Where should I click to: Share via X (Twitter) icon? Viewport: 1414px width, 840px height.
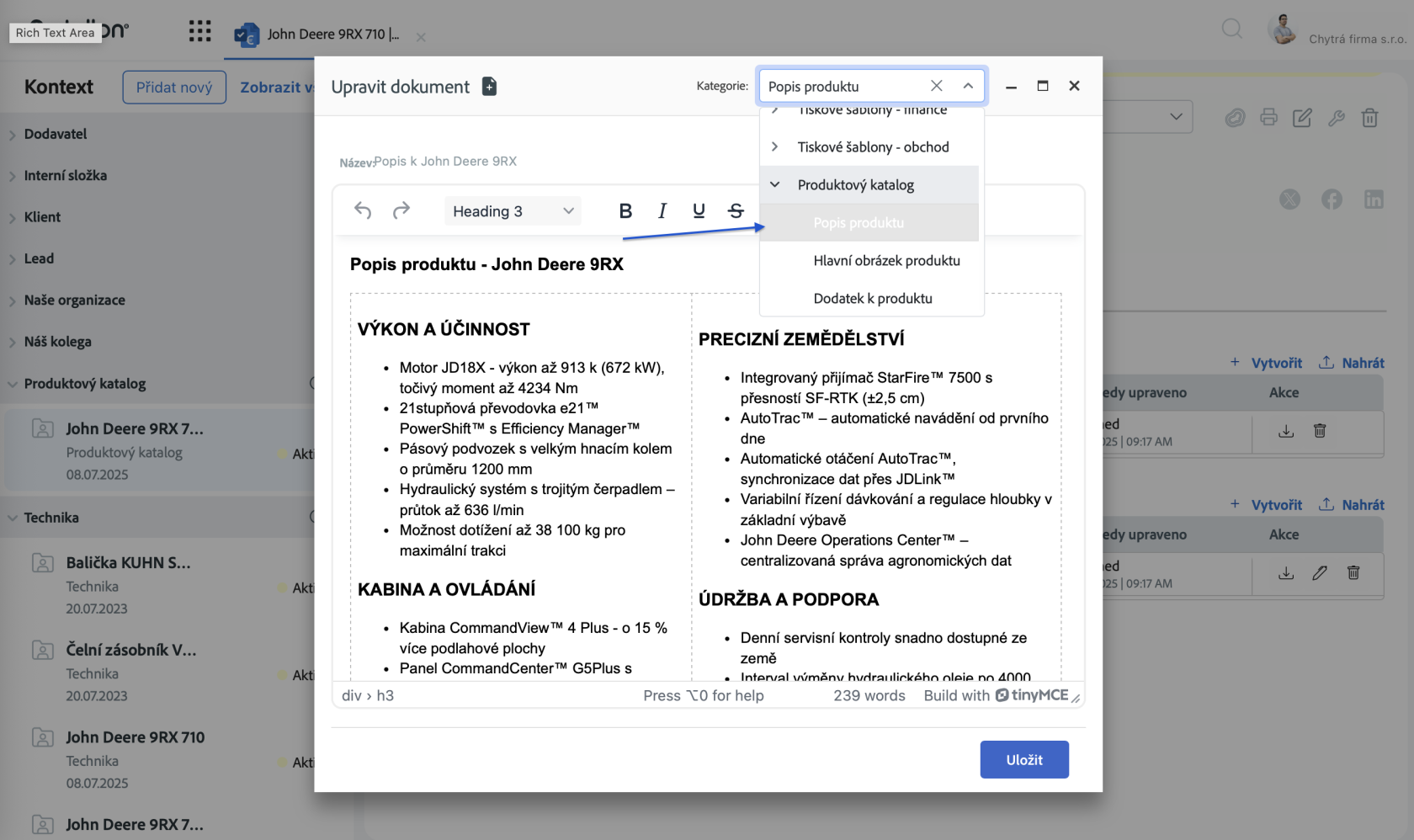(1289, 199)
